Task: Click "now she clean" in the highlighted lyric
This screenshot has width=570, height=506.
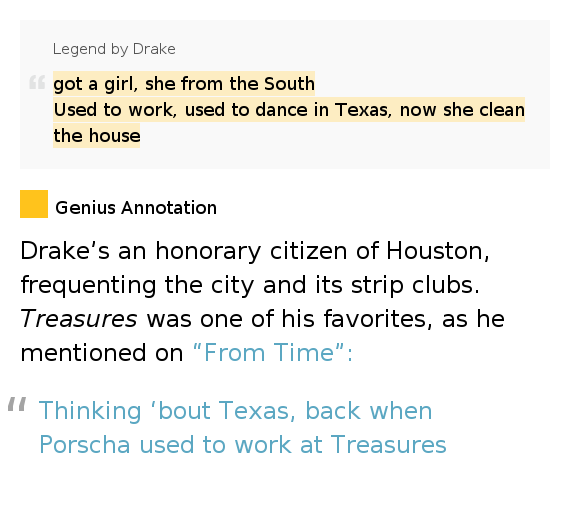Action: (462, 110)
